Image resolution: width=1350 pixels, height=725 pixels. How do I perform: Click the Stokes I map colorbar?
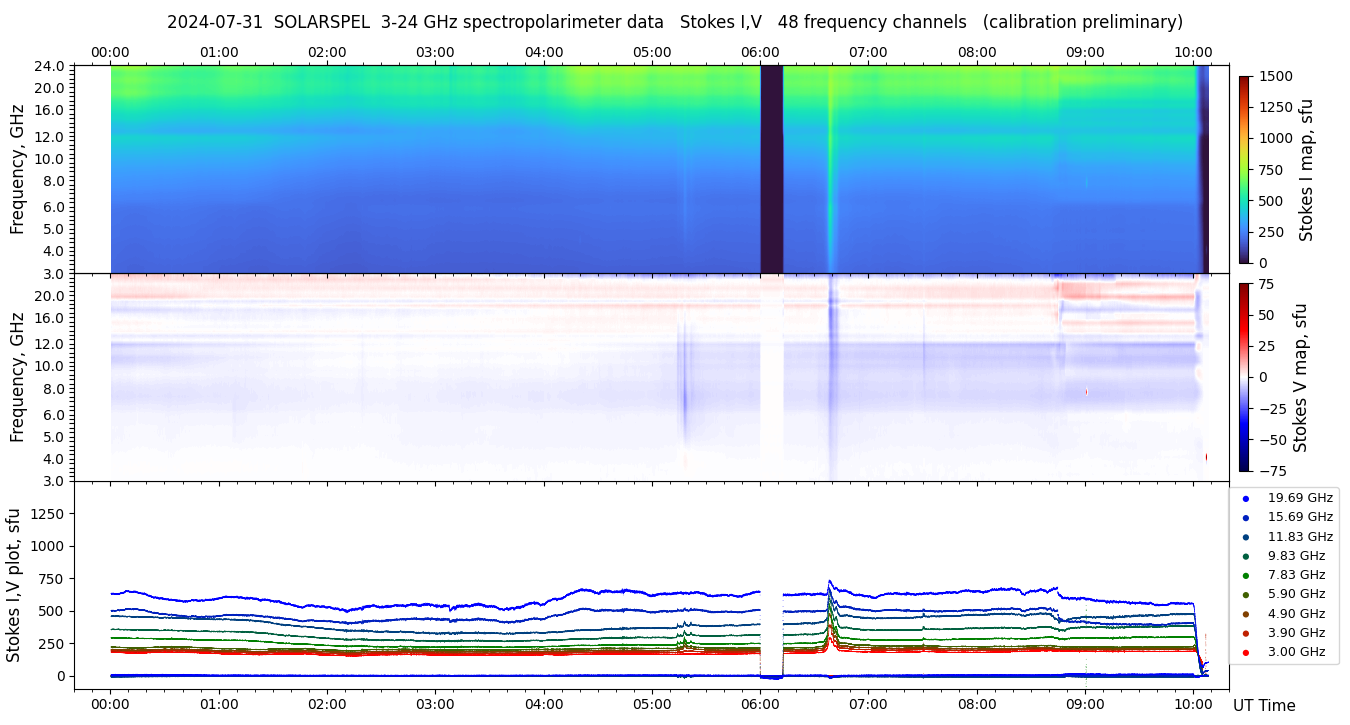[1244, 169]
